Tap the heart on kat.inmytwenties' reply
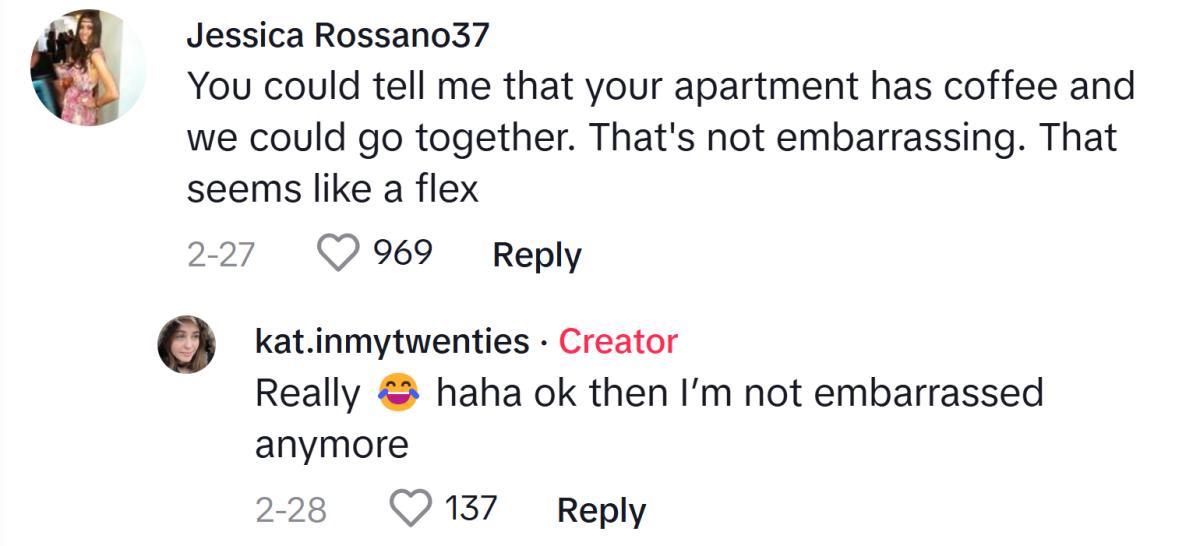The height and width of the screenshot is (546, 1200). 410,510
